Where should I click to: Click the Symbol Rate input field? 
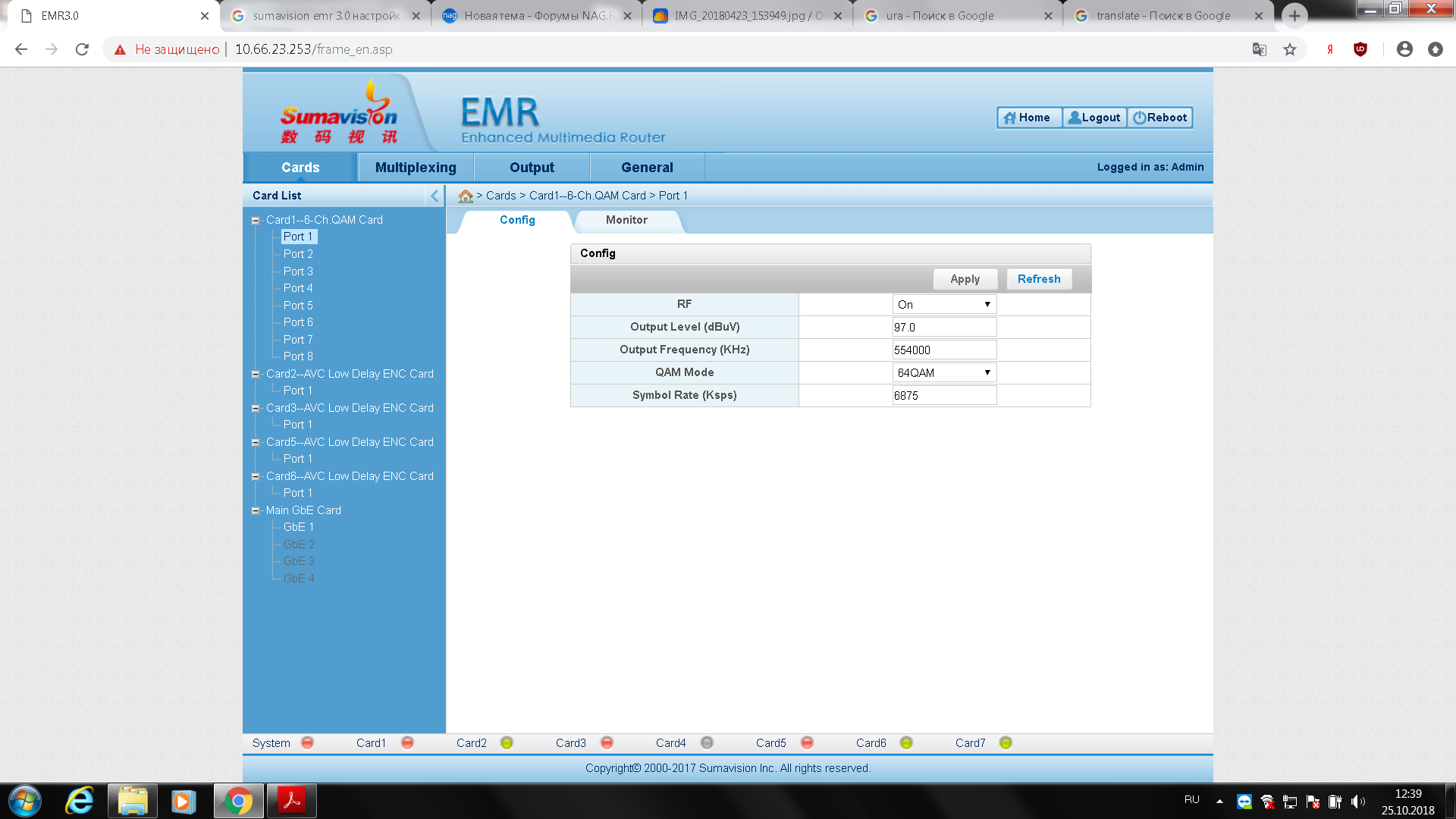[944, 395]
